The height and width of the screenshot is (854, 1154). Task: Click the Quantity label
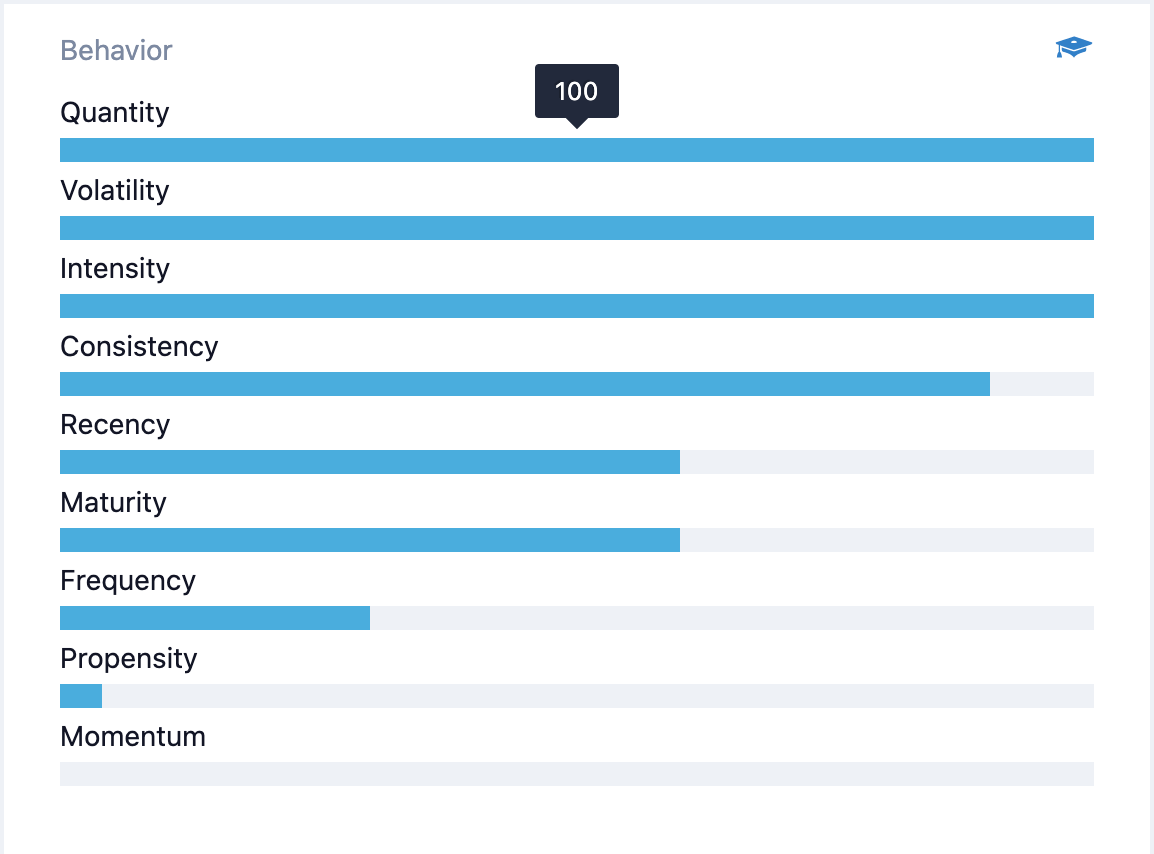point(115,113)
